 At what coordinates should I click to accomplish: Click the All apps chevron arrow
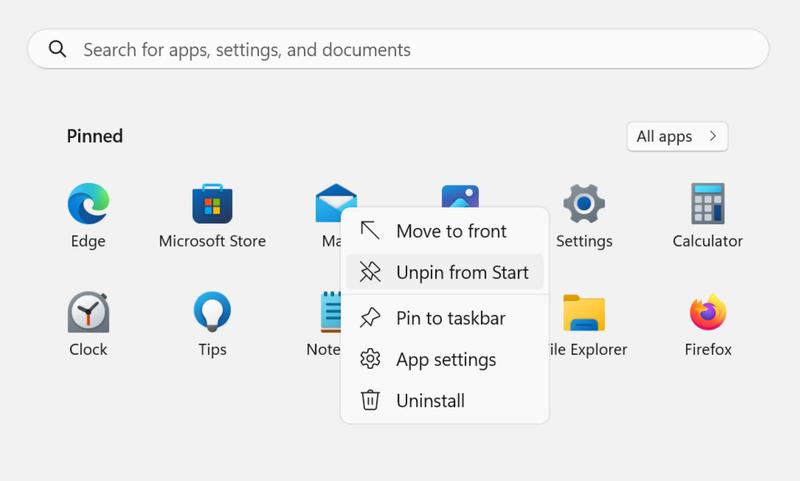pos(712,137)
